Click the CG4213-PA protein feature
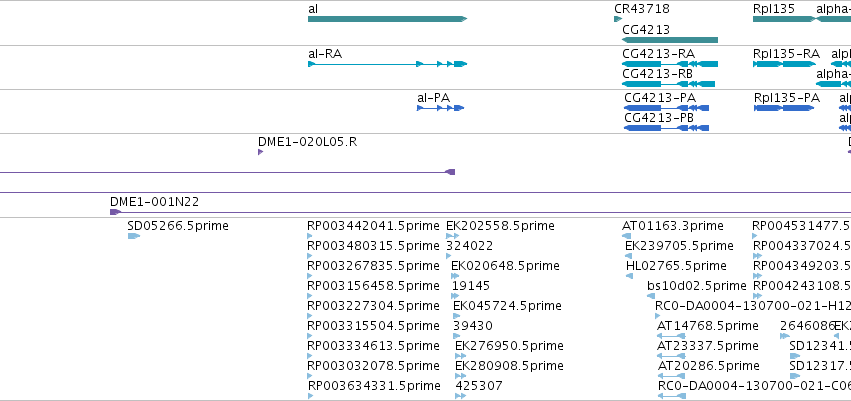The width and height of the screenshot is (851, 401). click(x=666, y=108)
